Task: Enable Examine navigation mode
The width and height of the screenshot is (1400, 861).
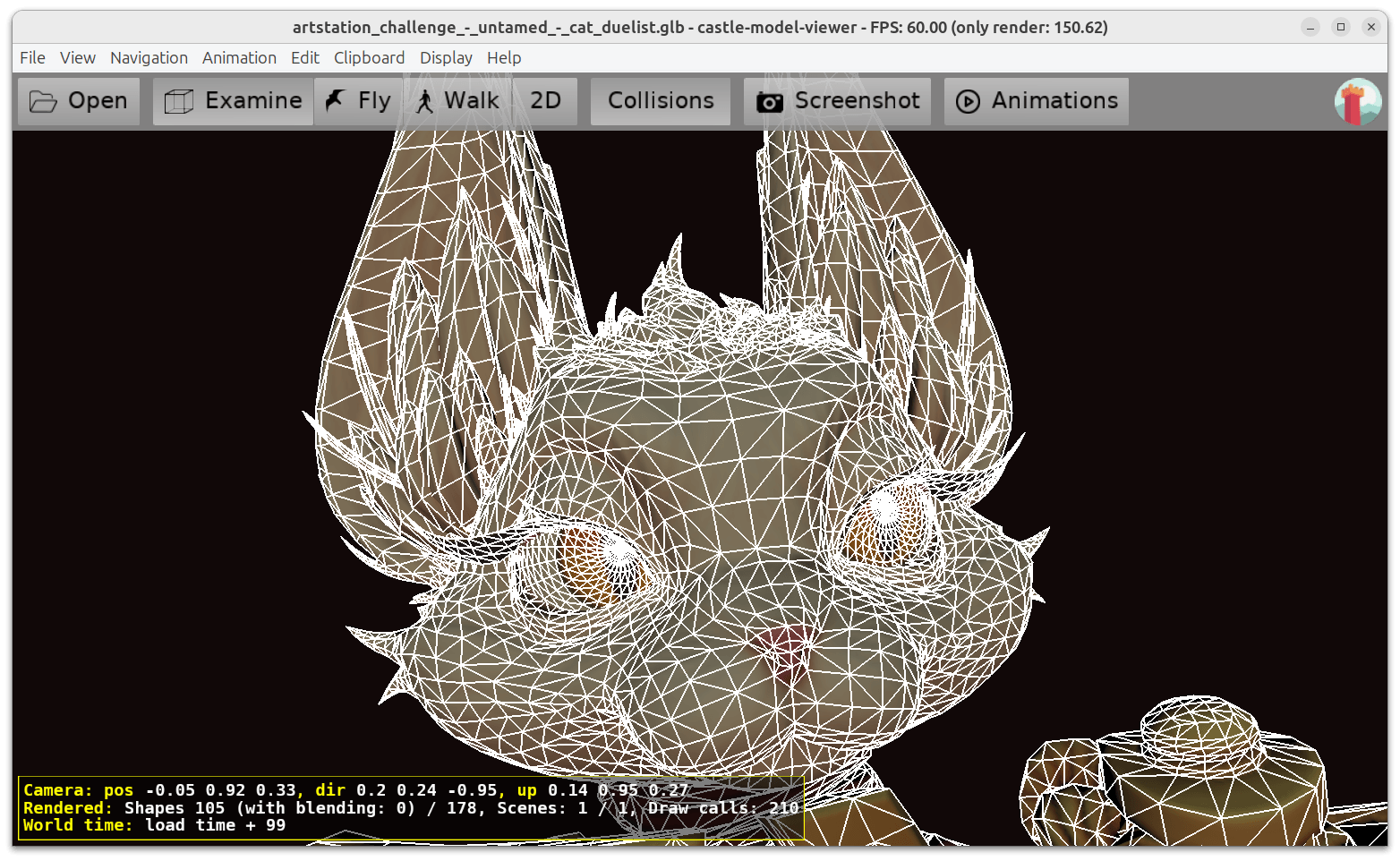Action: click(x=233, y=100)
